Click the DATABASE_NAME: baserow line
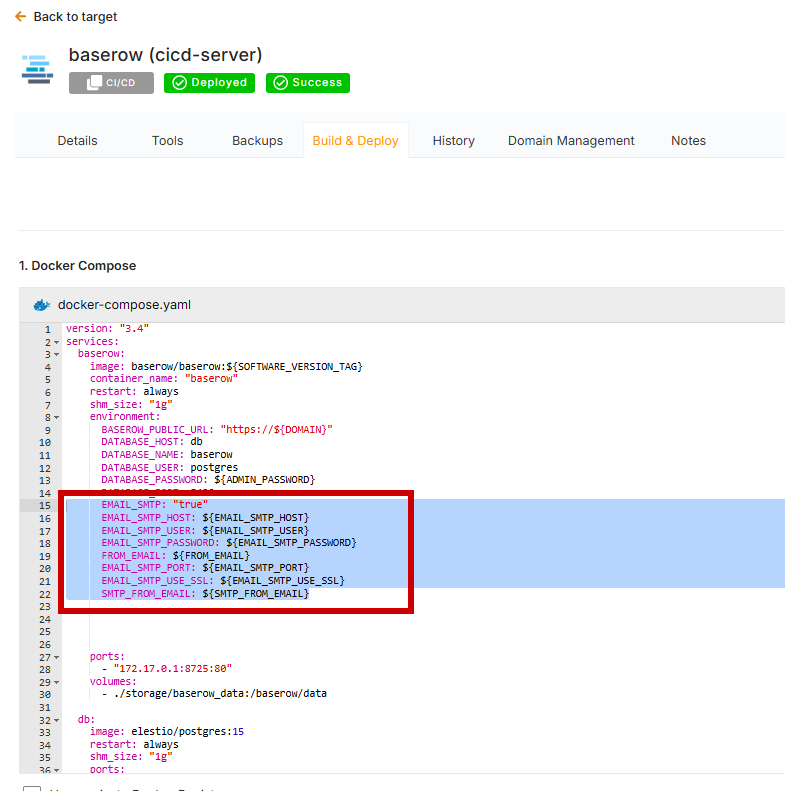The height and width of the screenshot is (791, 785). (167, 455)
